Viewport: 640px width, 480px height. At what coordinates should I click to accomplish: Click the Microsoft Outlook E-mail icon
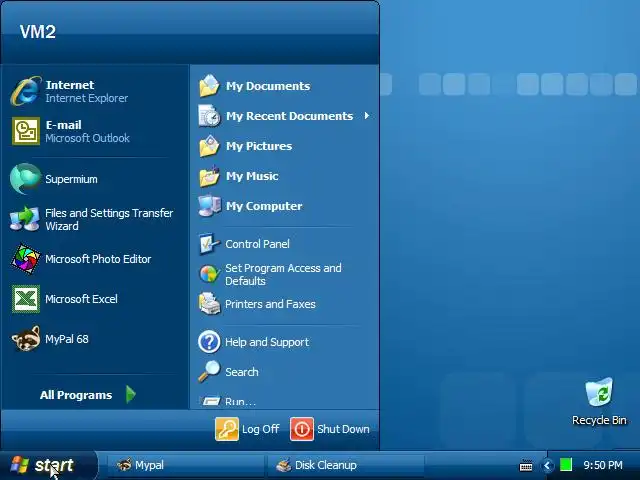pos(26,131)
